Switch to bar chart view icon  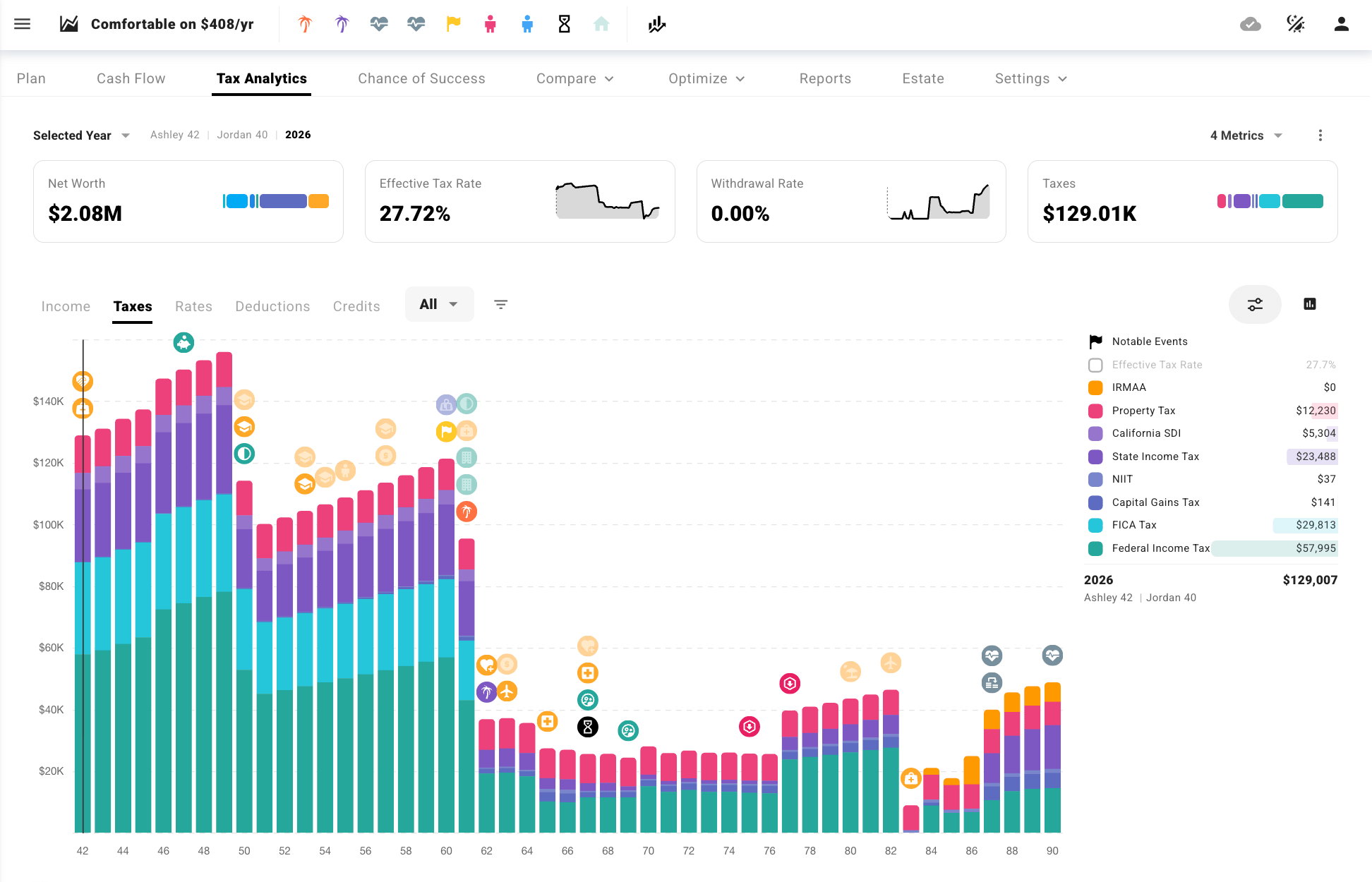click(x=1310, y=304)
